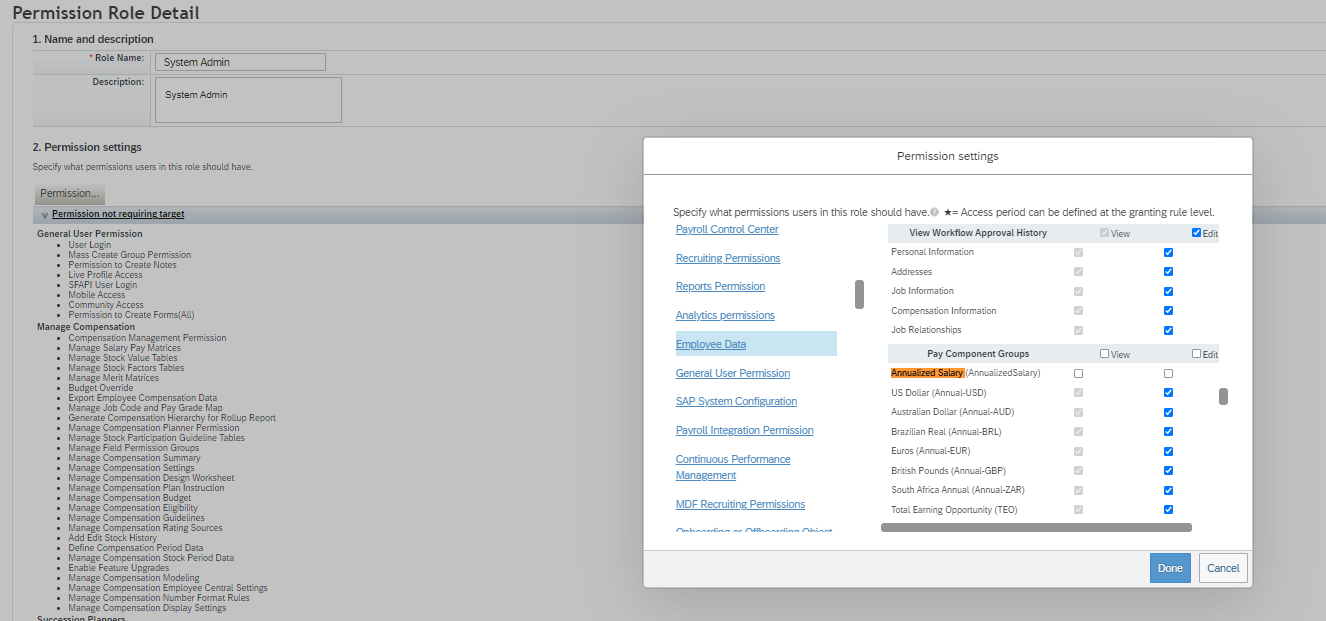
Task: Toggle Edit for South Africa Annual (Annual-ZAR)
Action: 1168,490
